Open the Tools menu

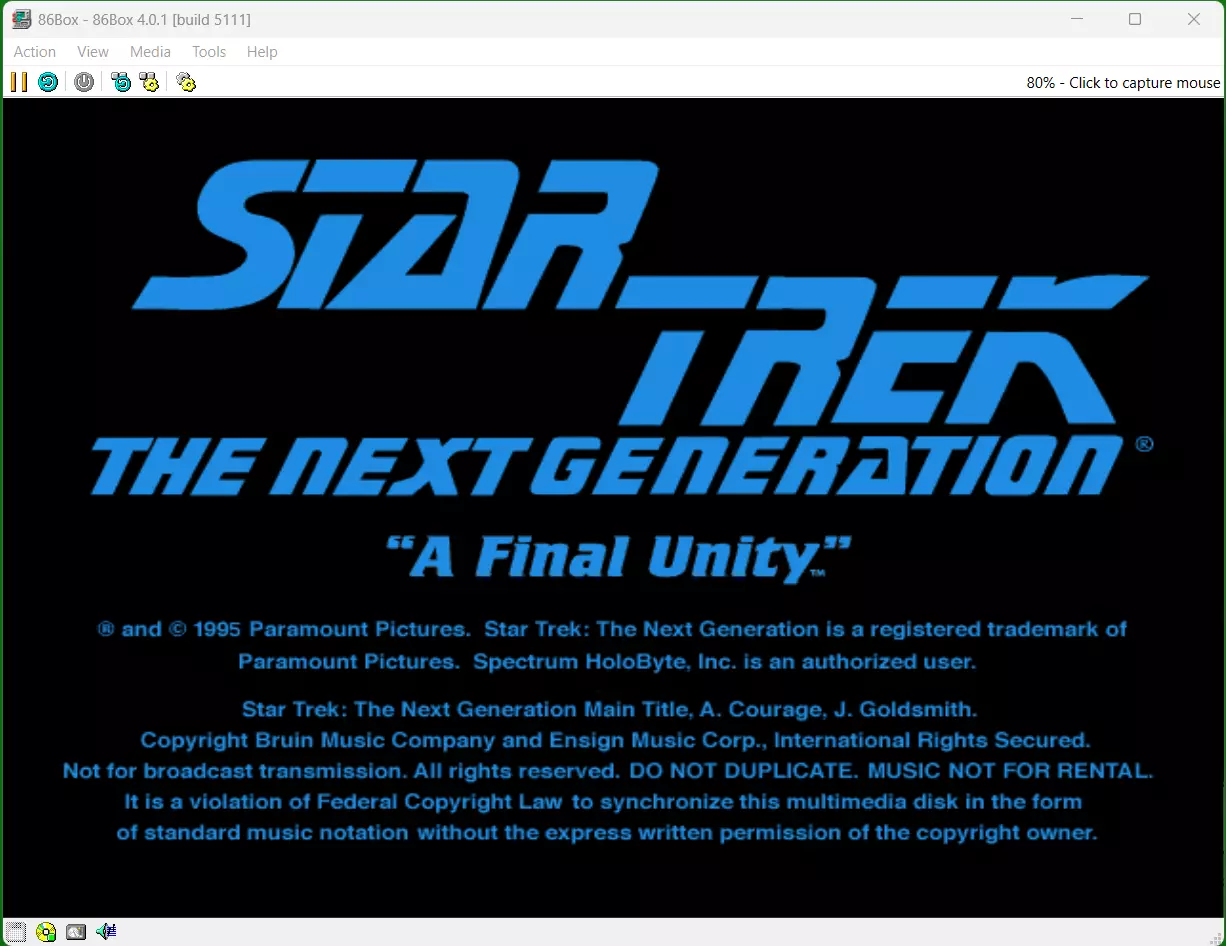[209, 52]
